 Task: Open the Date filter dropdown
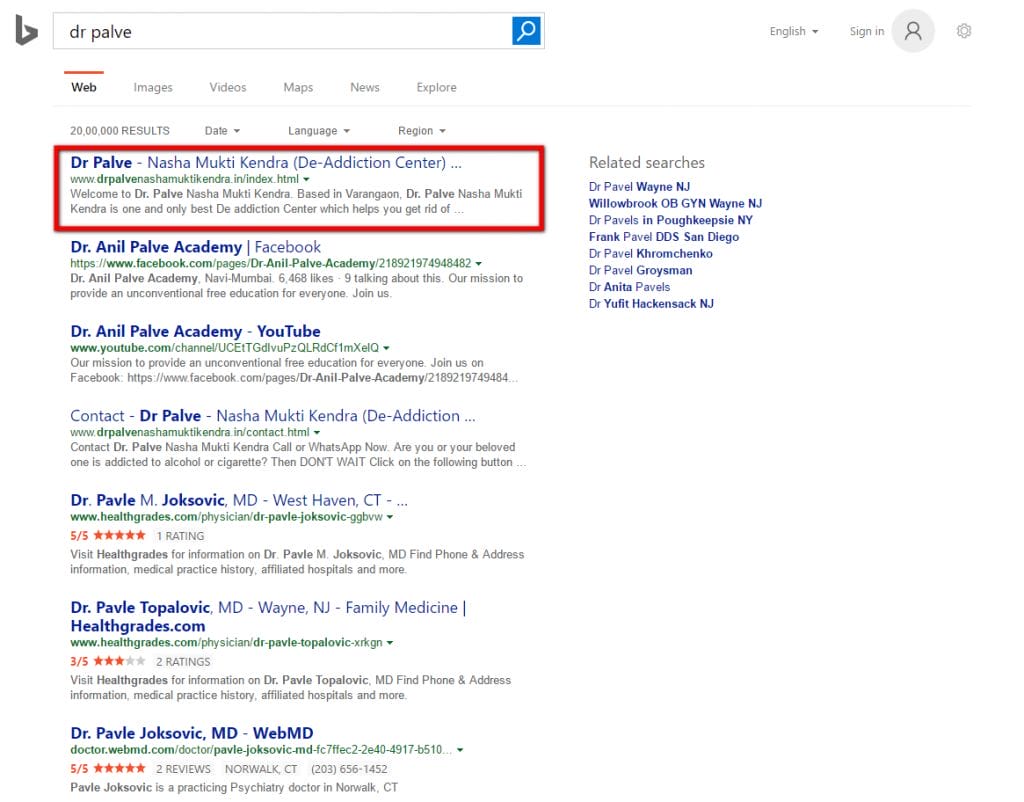coord(222,131)
